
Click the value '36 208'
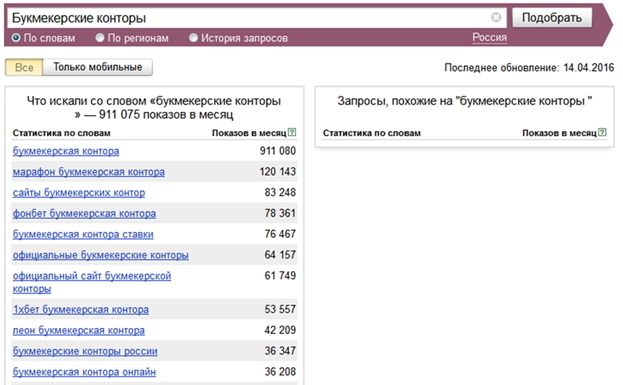[x=280, y=371]
